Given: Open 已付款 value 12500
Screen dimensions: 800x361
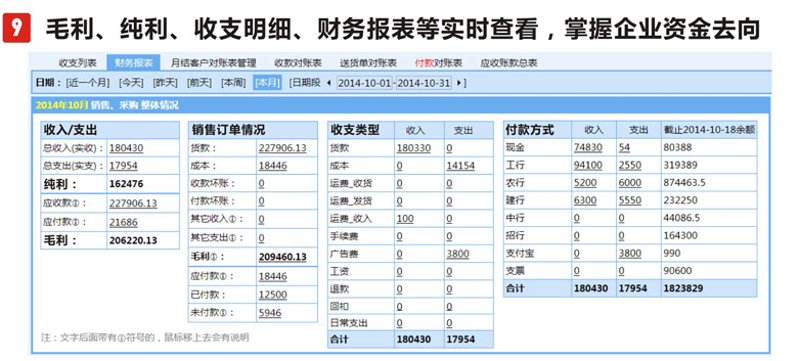Looking at the screenshot, I should point(272,295).
